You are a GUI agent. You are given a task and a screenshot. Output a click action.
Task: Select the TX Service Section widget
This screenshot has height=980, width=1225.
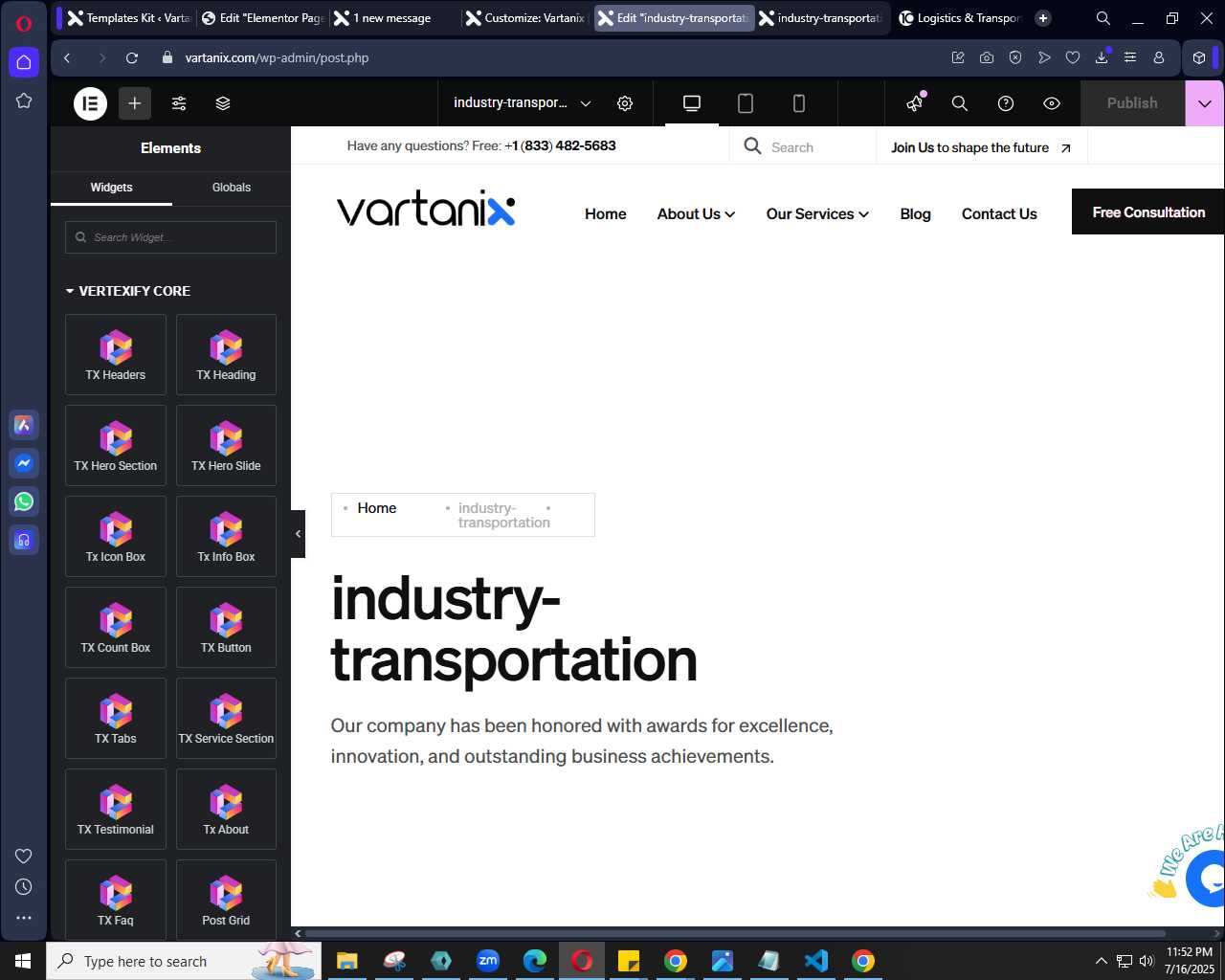tap(226, 719)
